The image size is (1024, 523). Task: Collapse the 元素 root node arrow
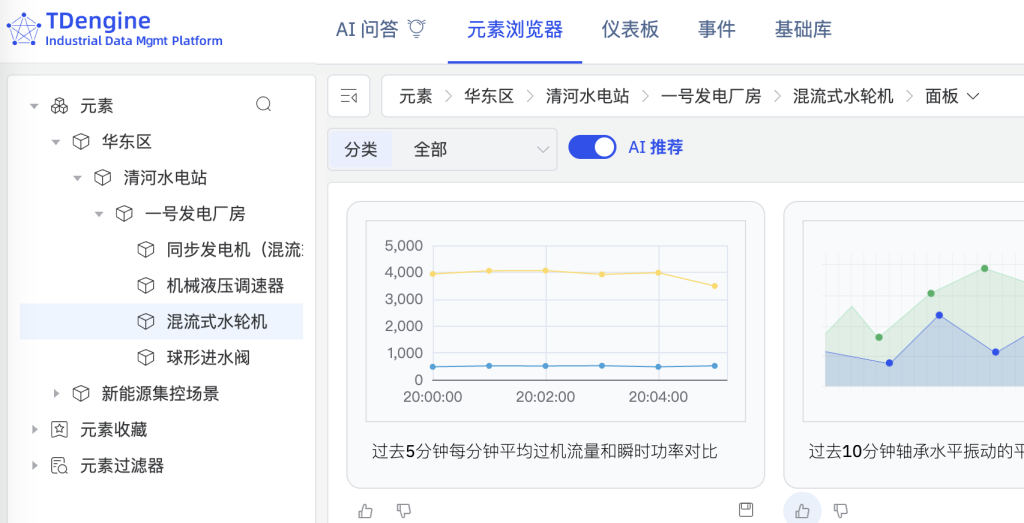[x=35, y=106]
